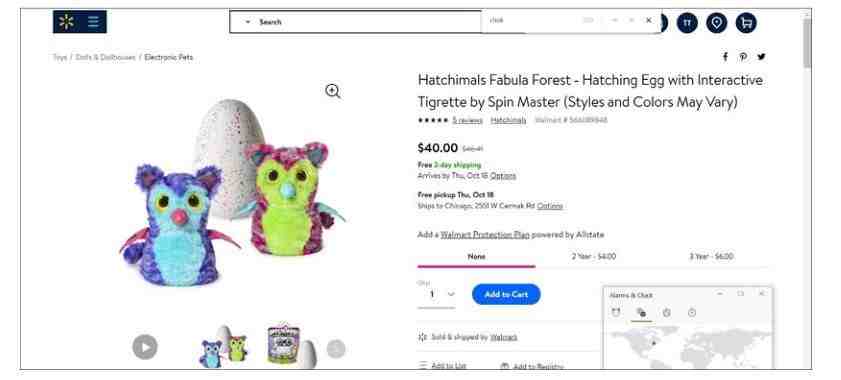Zoom the product image with magnifier icon
The height and width of the screenshot is (380, 841).
[333, 91]
